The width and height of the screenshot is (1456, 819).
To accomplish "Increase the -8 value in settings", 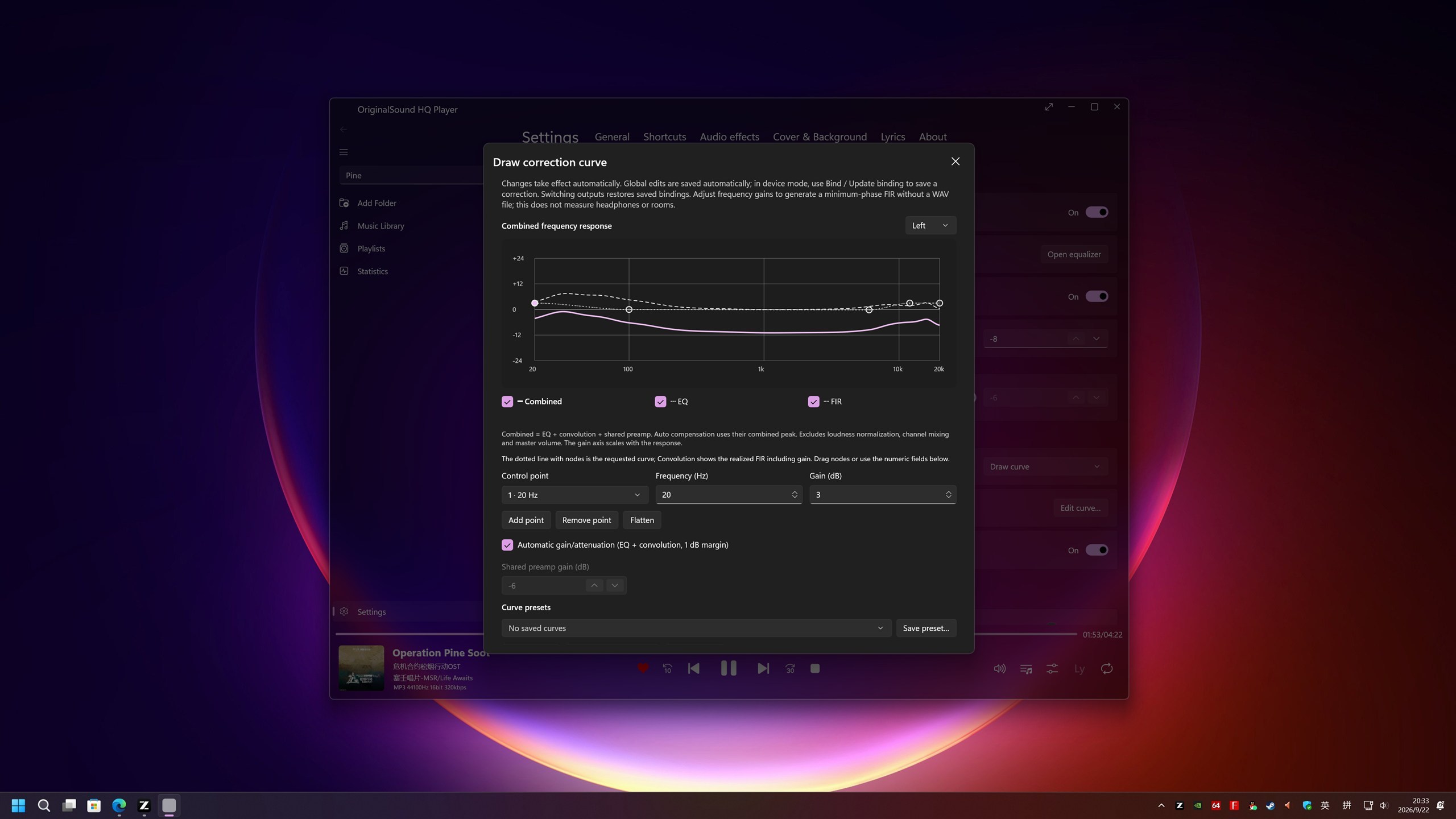I will coord(1076,338).
